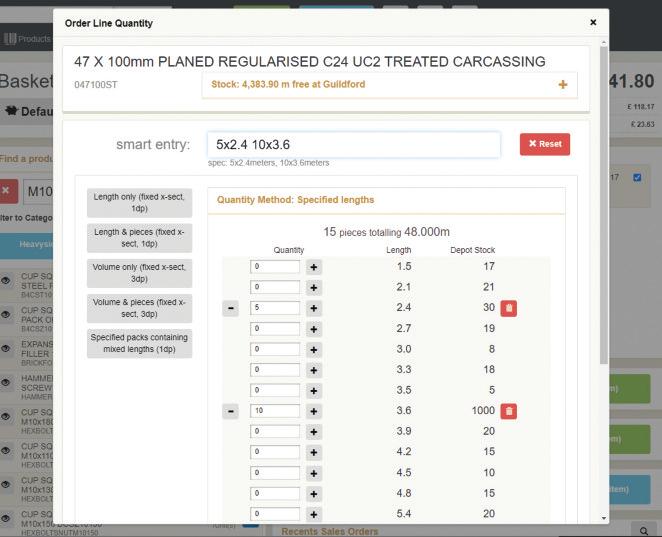Viewport: 662px width, 537px height.
Task: Click quantity field showing 5 for 2.4 length
Action: pyautogui.click(x=275, y=308)
